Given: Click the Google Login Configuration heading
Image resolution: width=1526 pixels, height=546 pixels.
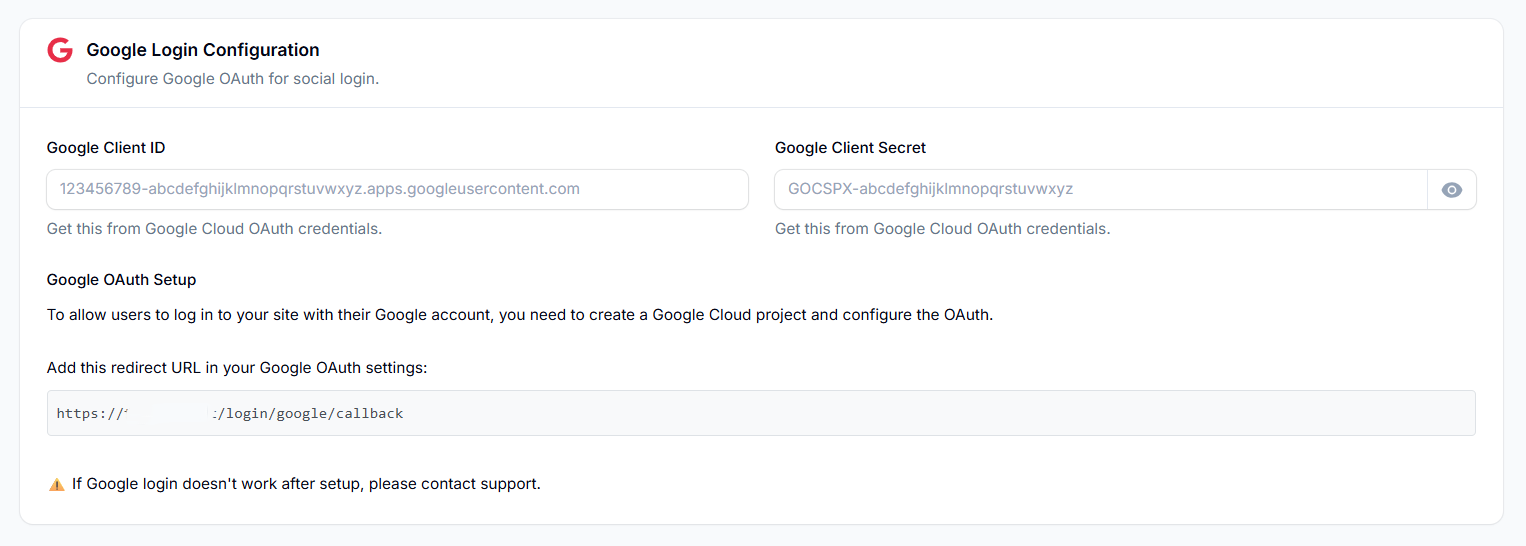Looking at the screenshot, I should click(x=203, y=50).
